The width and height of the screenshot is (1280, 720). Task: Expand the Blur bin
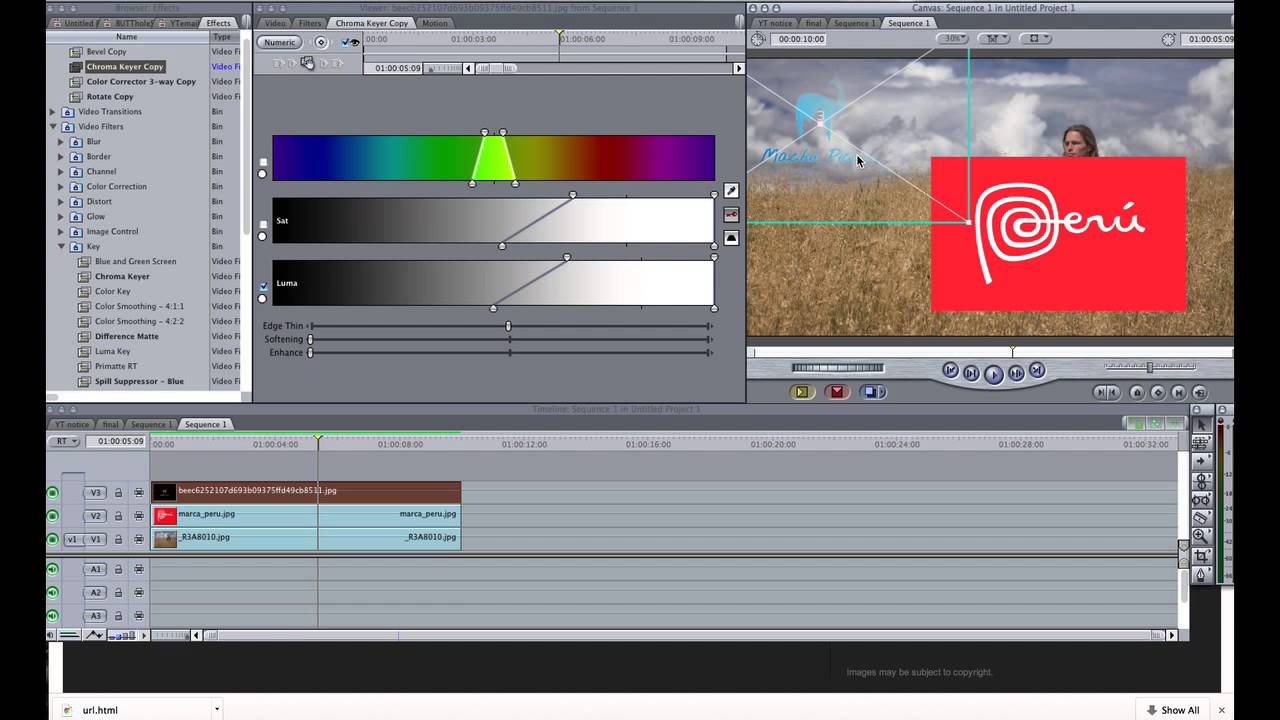pos(61,142)
